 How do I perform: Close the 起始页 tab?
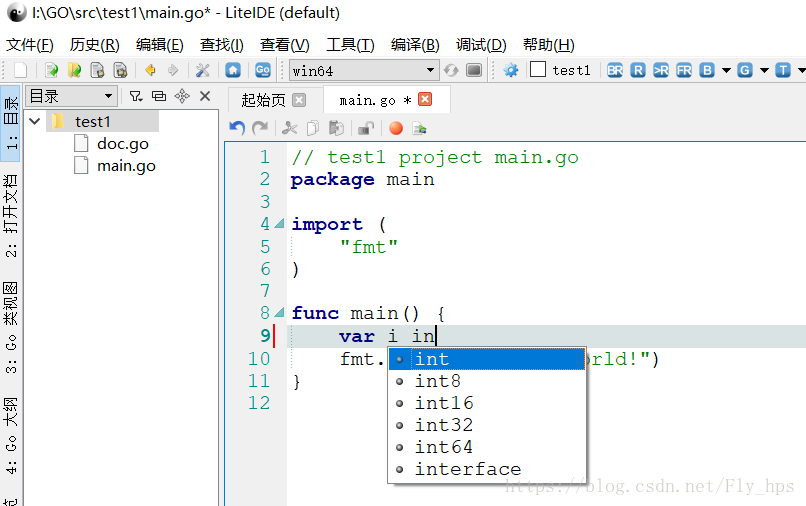click(x=299, y=100)
